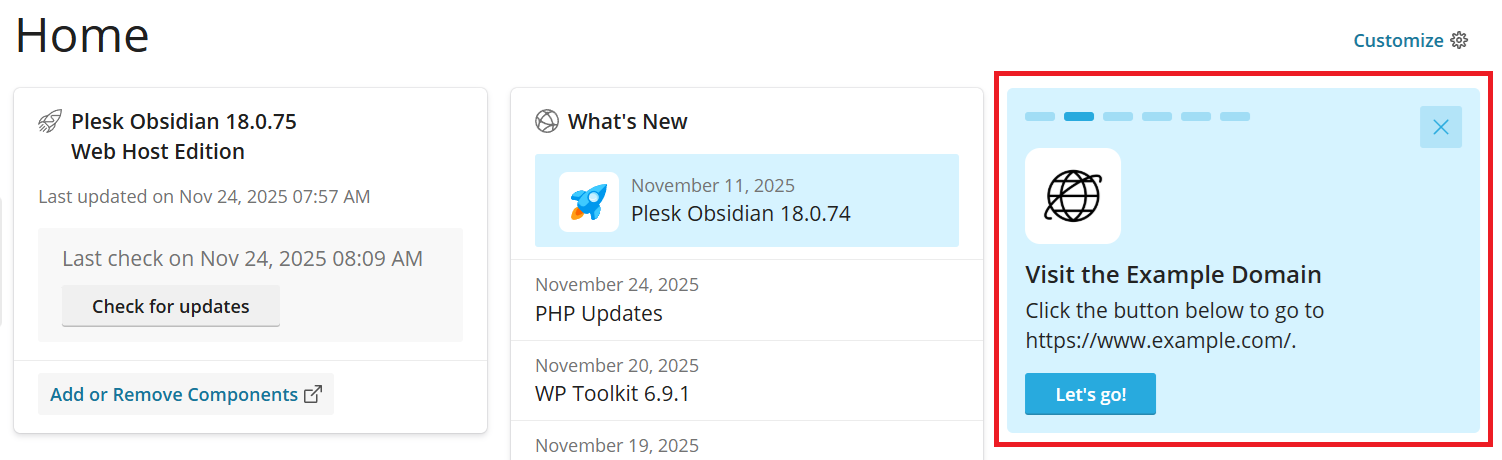1502x460 pixels.
Task: Select the active second banner slide indicator
Action: coord(1079,117)
